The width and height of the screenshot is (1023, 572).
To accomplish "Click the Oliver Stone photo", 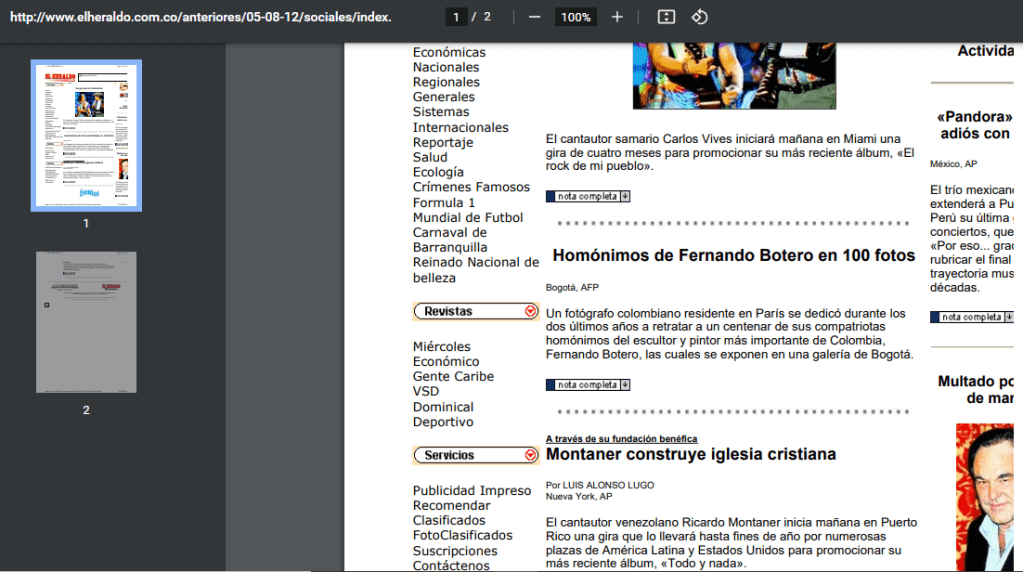I will coord(984,495).
